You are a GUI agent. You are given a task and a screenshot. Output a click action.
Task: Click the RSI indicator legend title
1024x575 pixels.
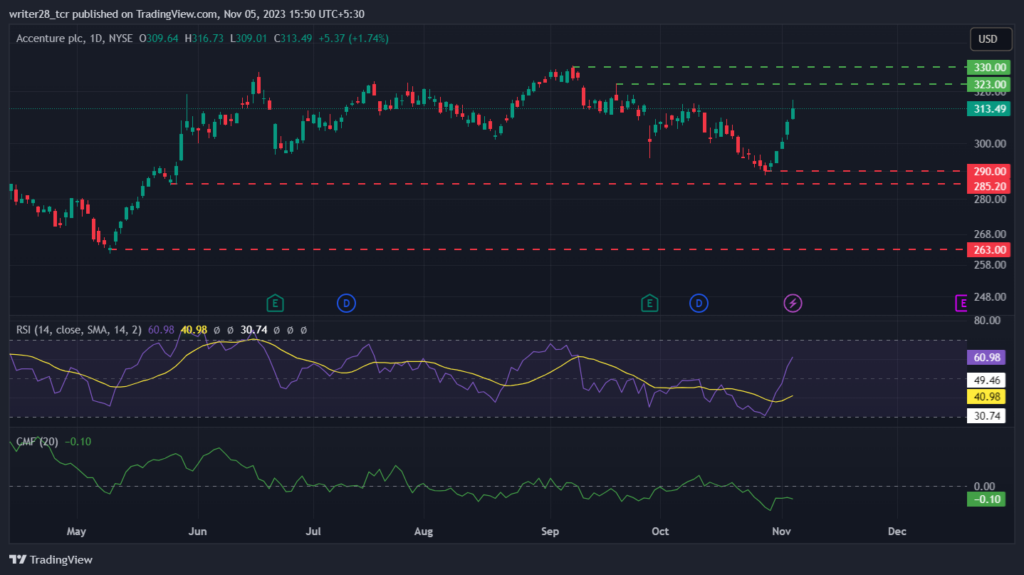(x=78, y=330)
